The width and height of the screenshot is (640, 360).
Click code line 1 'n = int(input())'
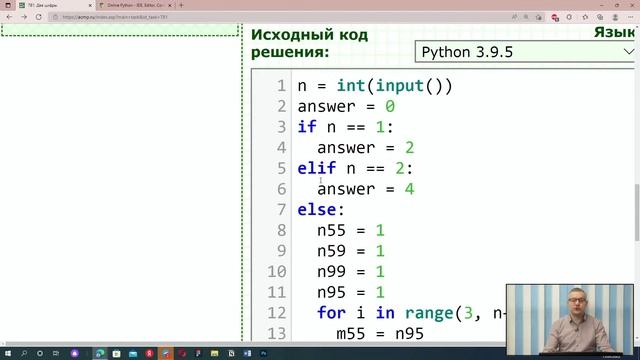pos(375,86)
